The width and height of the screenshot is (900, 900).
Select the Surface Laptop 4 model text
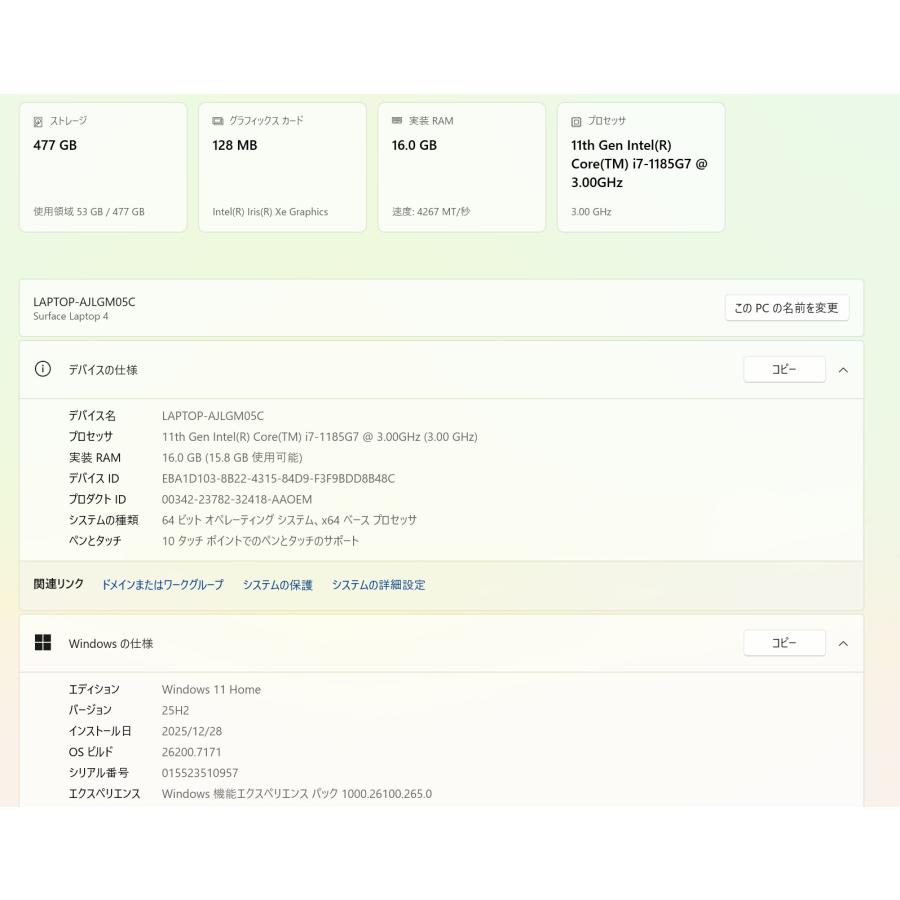click(71, 316)
